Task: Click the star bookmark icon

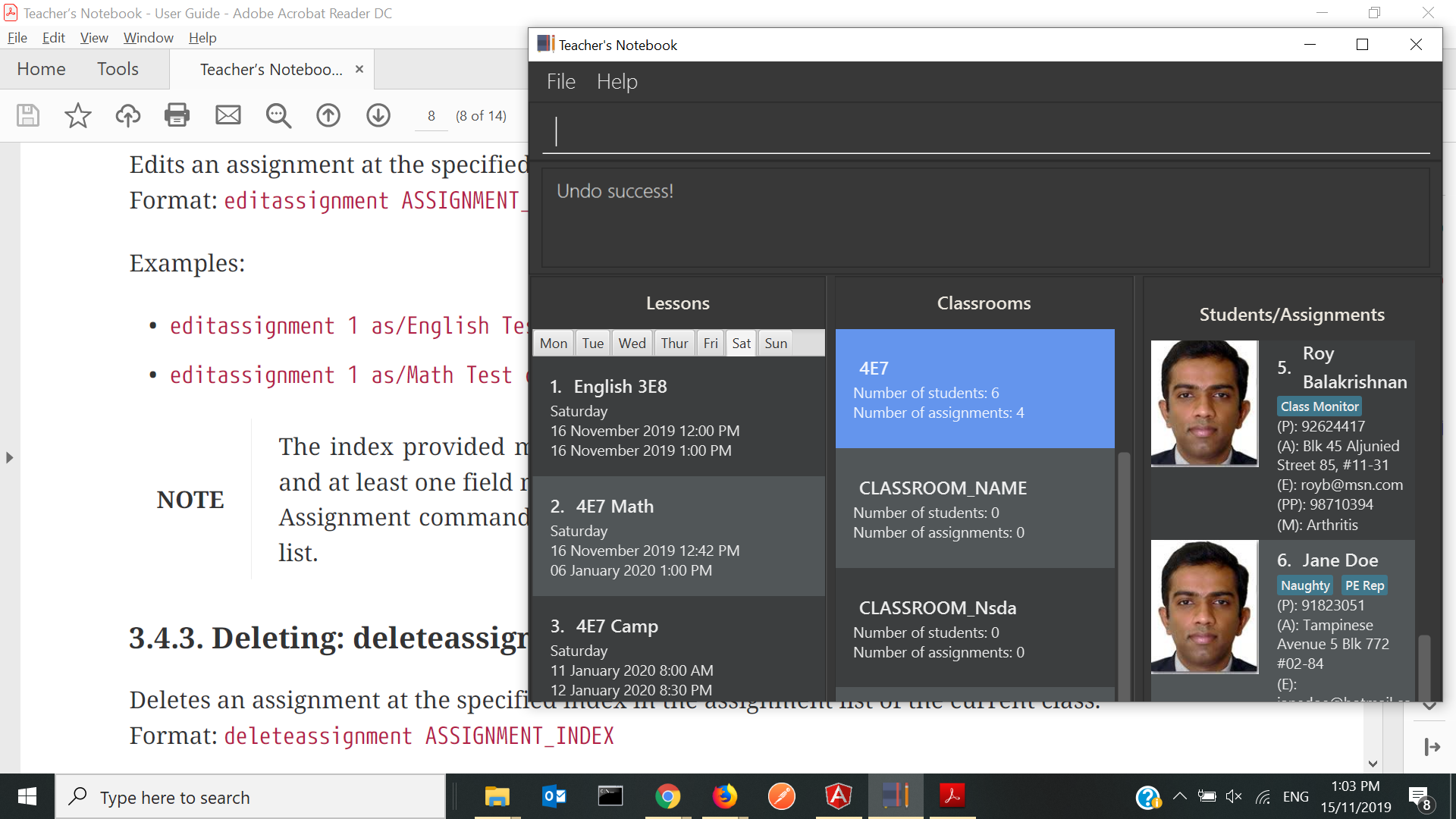Action: 77,115
